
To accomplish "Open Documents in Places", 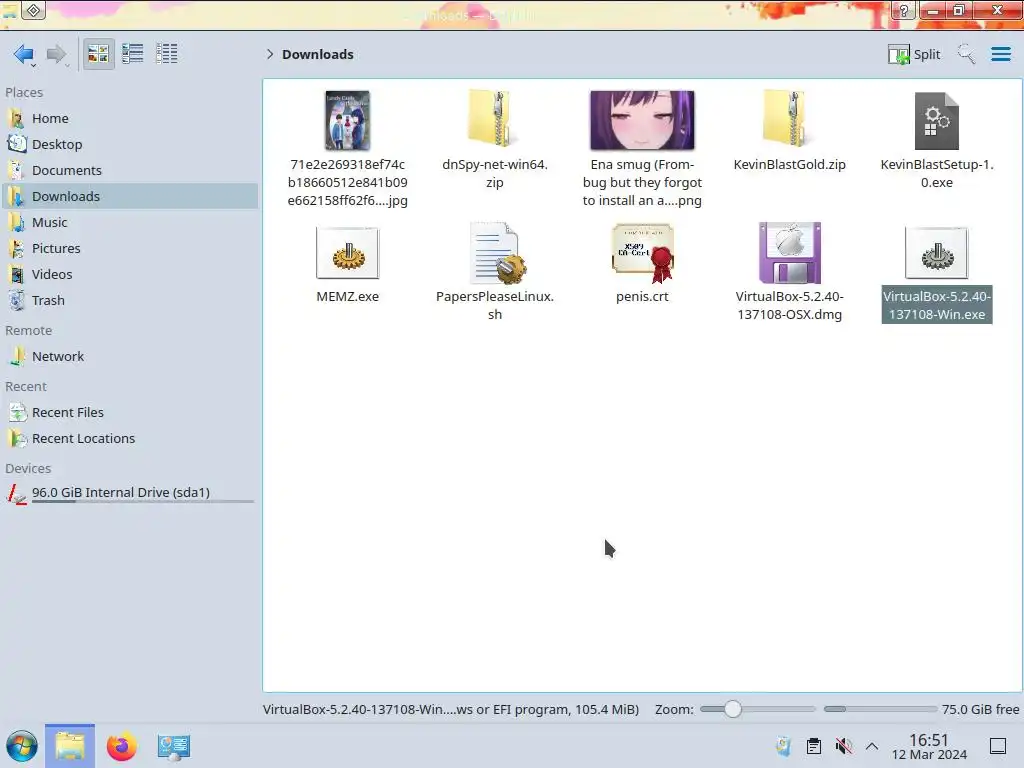I will [x=129, y=170].
